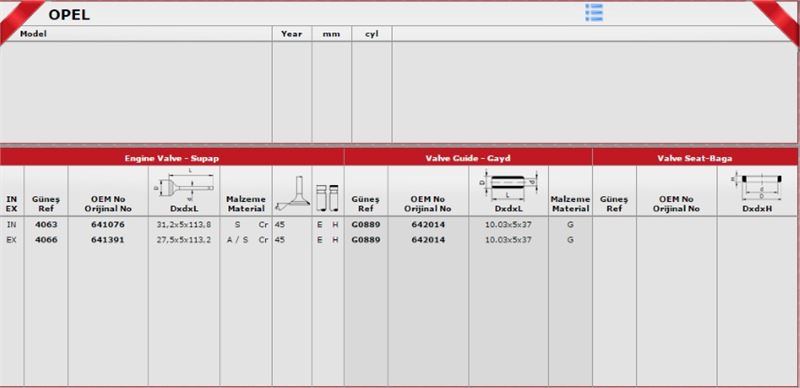The width and height of the screenshot is (800, 388).
Task: Click the engine valve dimension diagram icon
Action: [184, 185]
